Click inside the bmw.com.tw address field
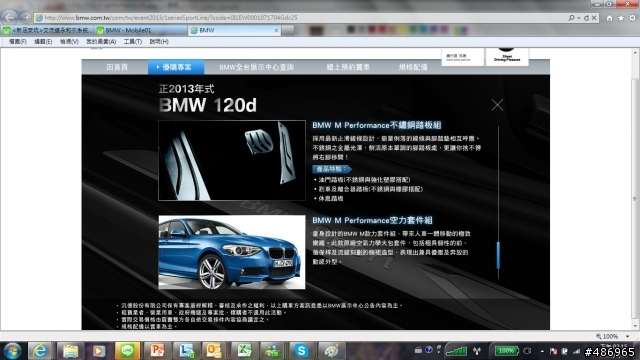Viewport: 640px width, 360px height. tap(300, 18)
